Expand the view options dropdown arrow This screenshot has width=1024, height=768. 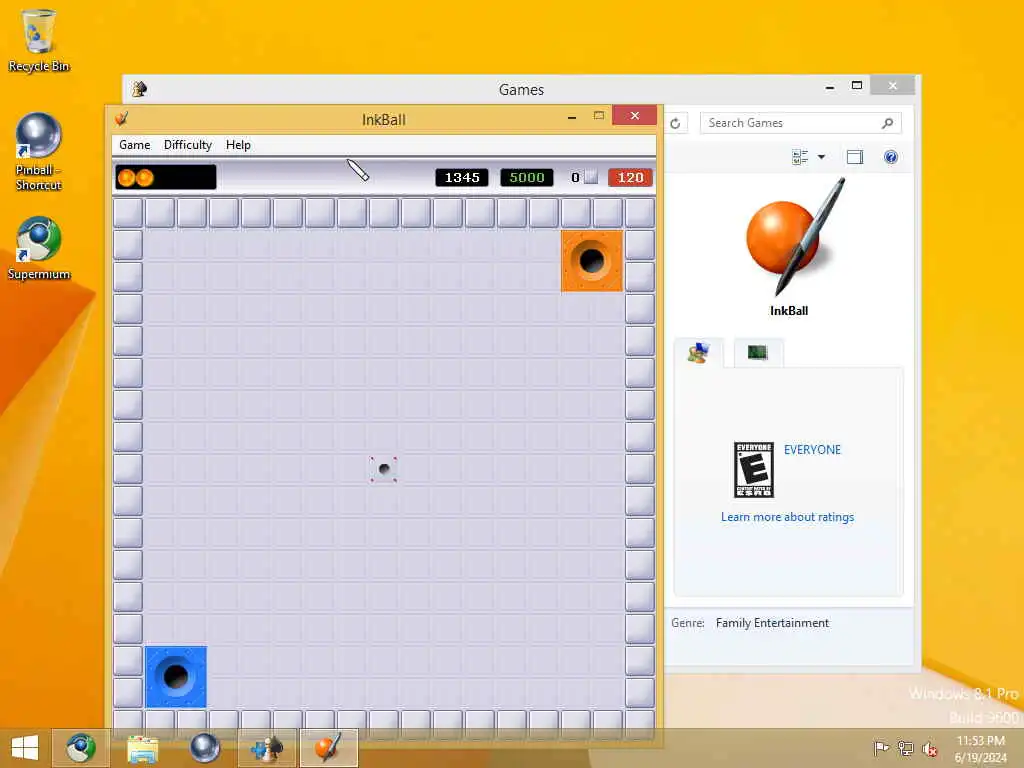pos(822,157)
